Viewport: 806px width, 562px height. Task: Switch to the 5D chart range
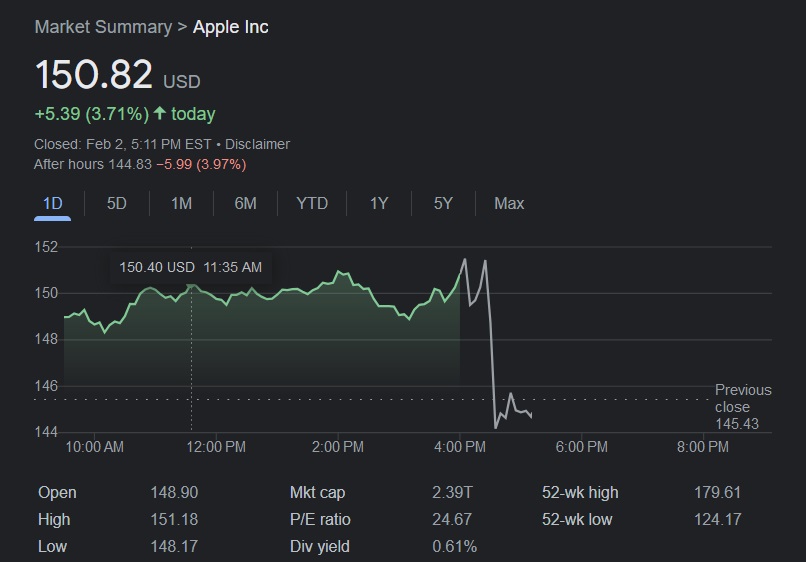coord(117,204)
